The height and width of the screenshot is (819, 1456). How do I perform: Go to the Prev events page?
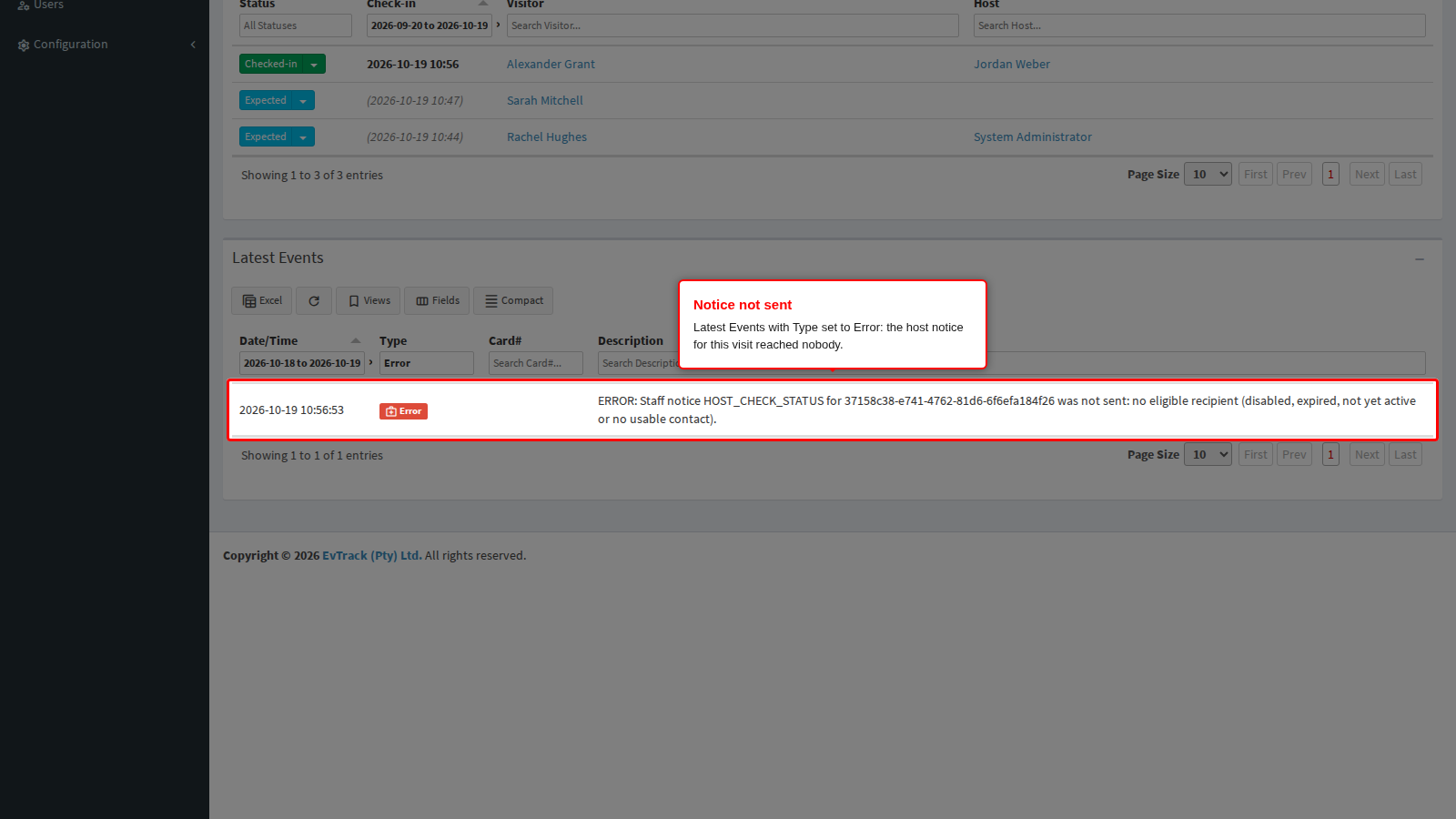point(1294,455)
